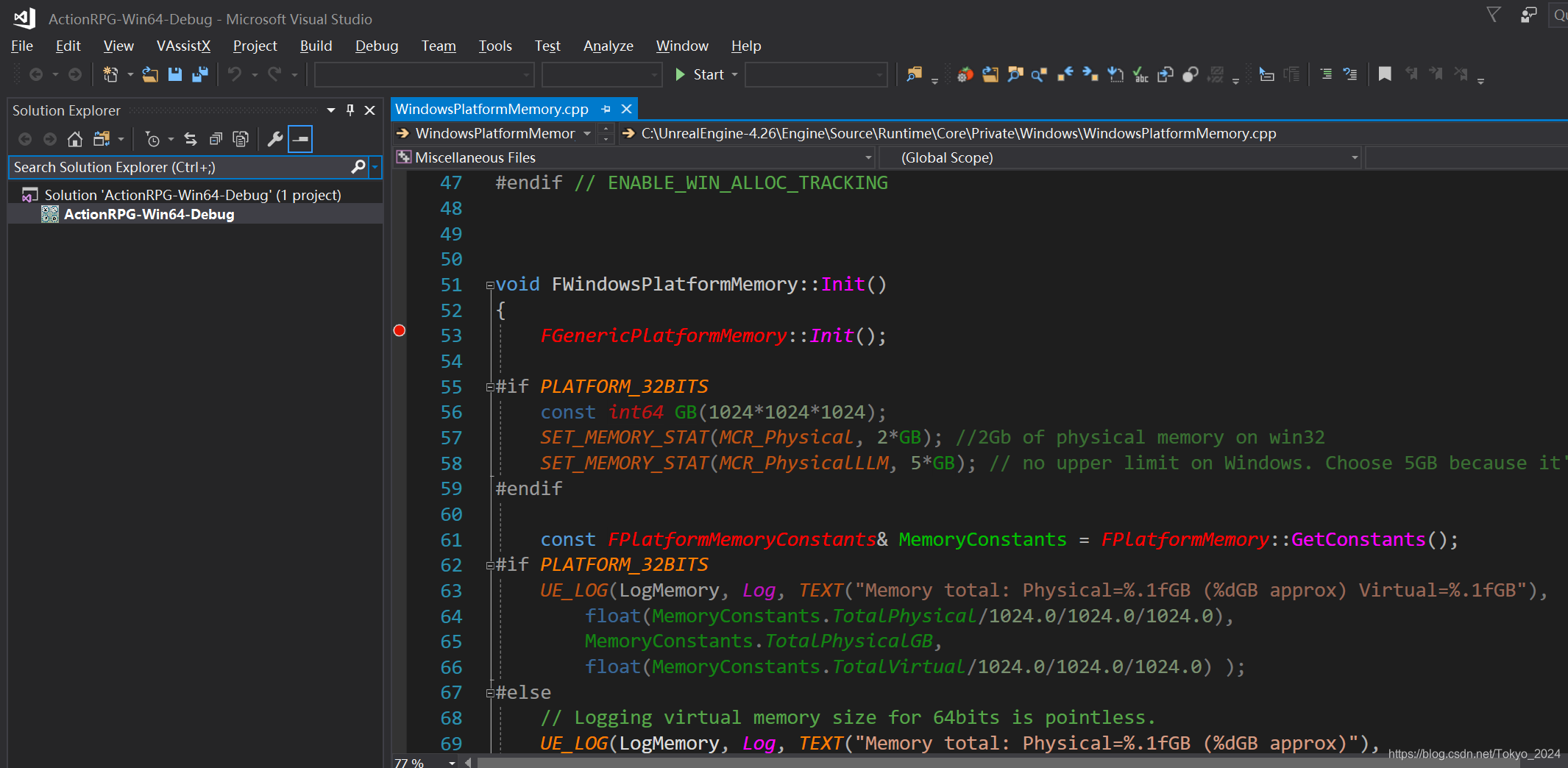Click the search magnifier in Solution Explorer
Image resolution: width=1568 pixels, height=768 pixels.
pos(358,167)
